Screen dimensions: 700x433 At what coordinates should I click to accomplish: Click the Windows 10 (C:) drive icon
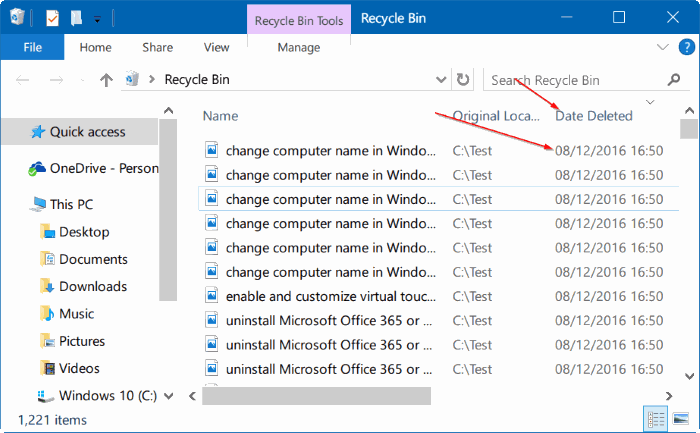pyautogui.click(x=46, y=396)
